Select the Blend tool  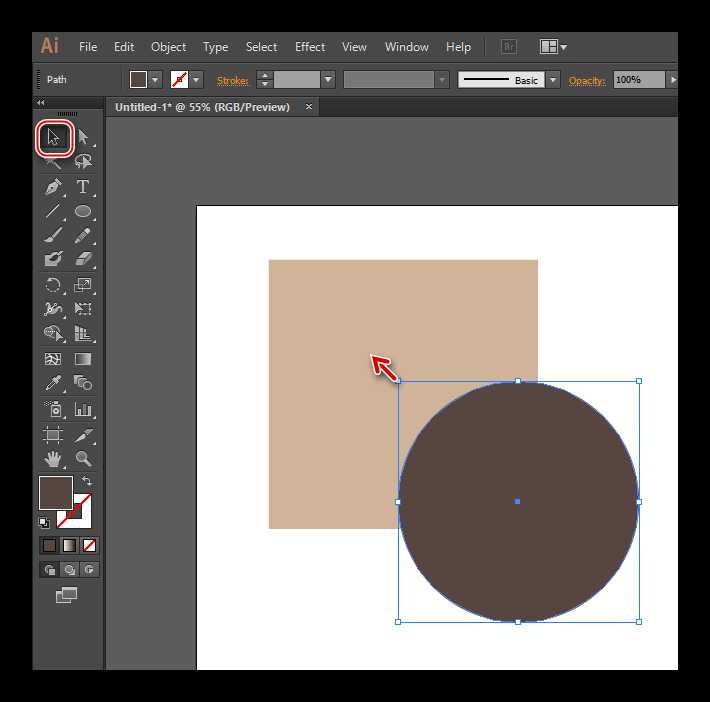point(83,384)
